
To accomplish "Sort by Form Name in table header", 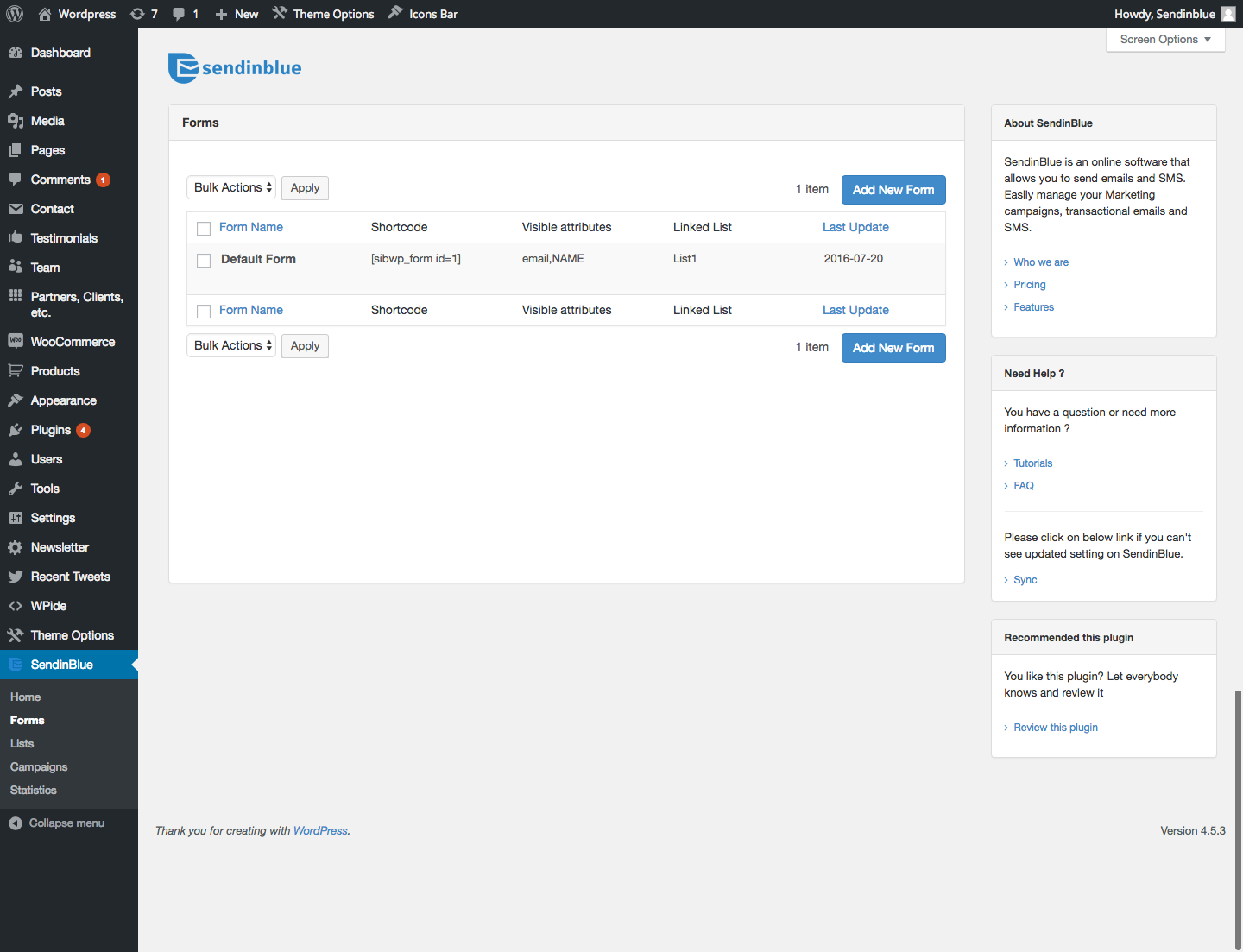I will 251,227.
